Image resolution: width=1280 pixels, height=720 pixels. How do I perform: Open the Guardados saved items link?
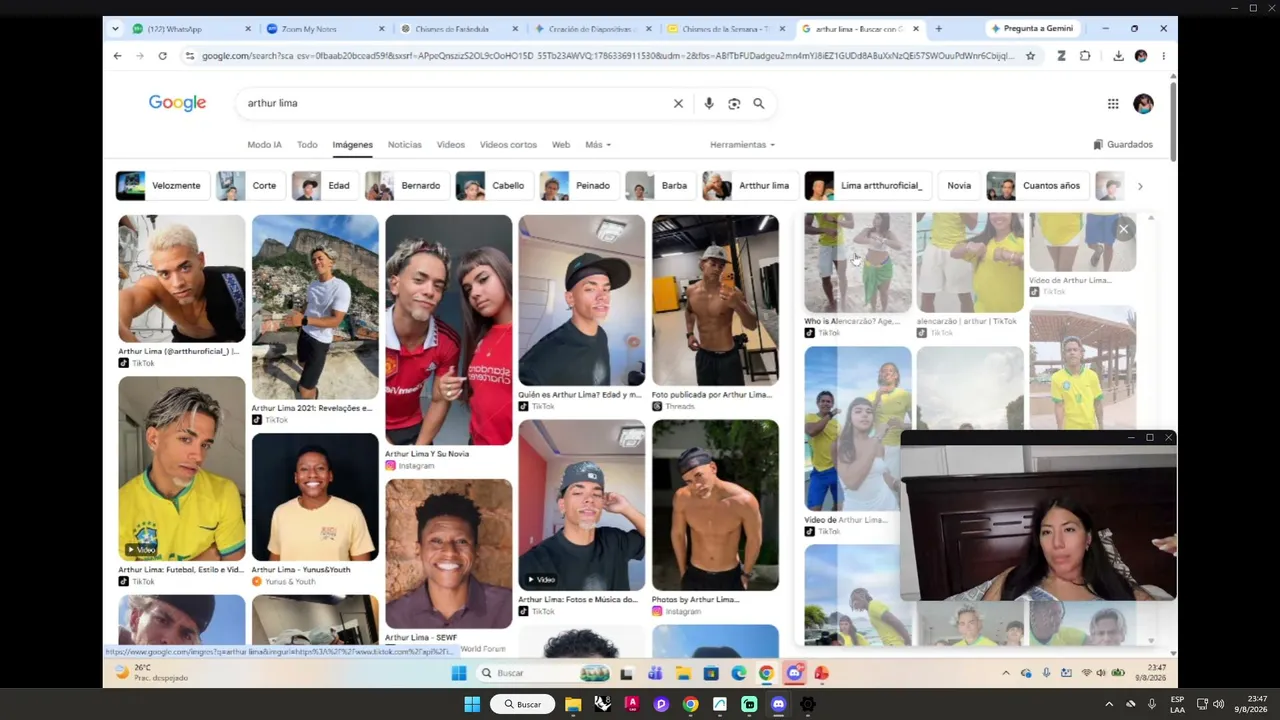coord(1123,145)
